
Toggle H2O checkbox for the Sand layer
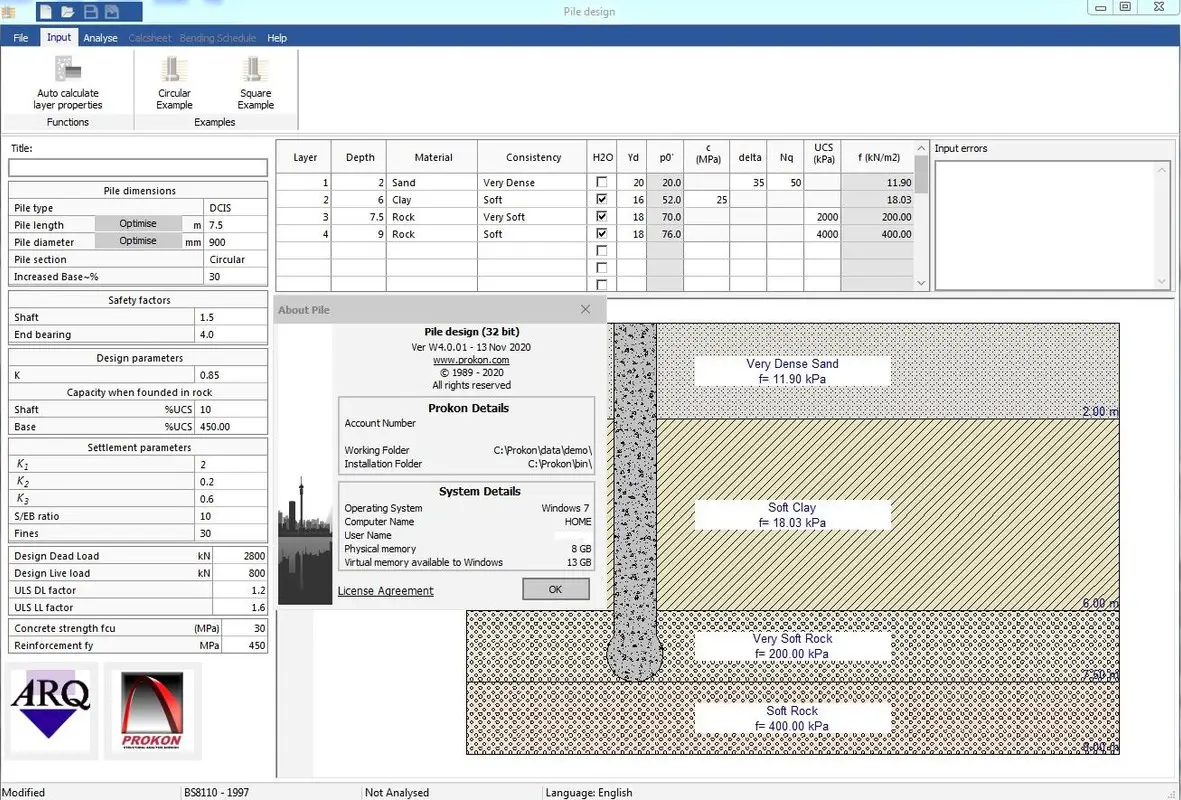(x=601, y=182)
